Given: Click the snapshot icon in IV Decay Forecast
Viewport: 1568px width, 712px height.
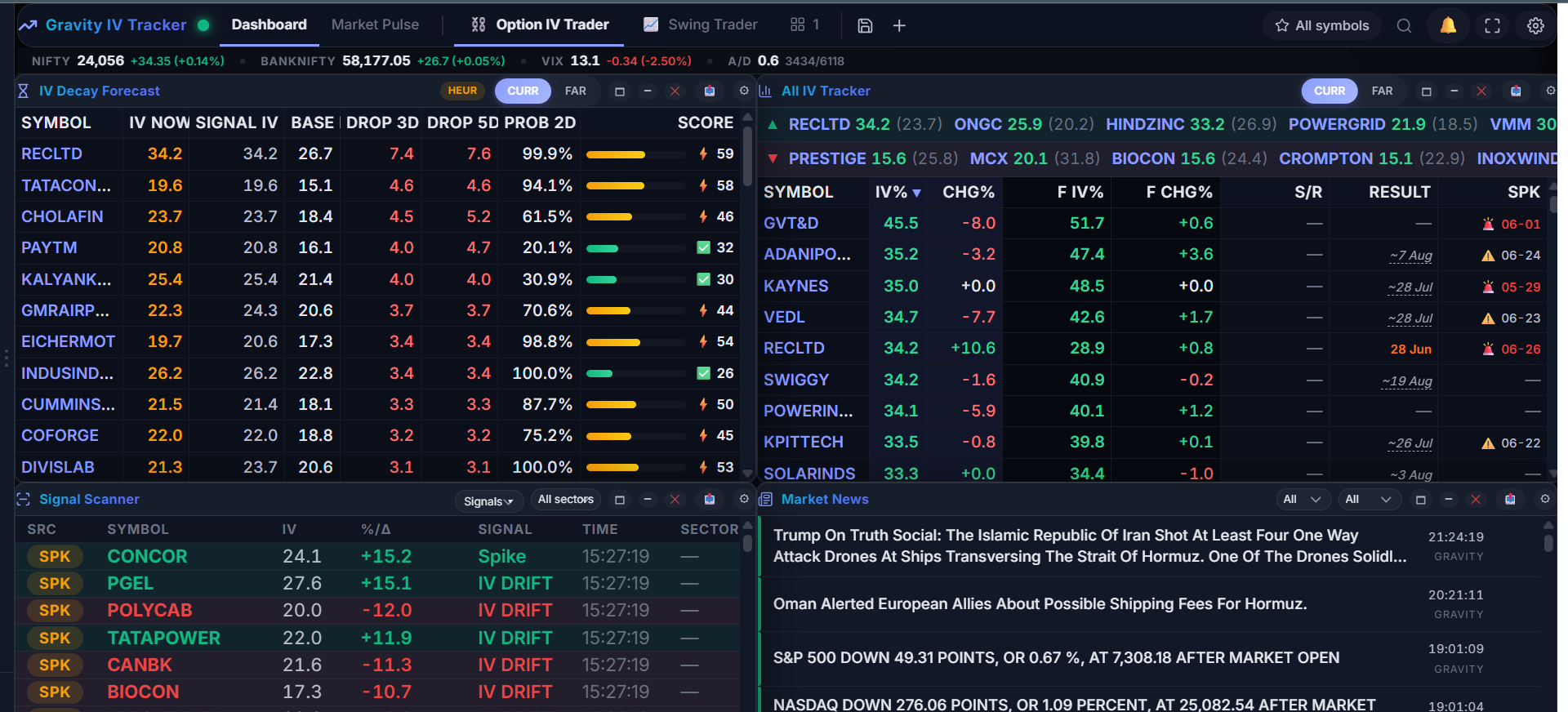Looking at the screenshot, I should 710,91.
